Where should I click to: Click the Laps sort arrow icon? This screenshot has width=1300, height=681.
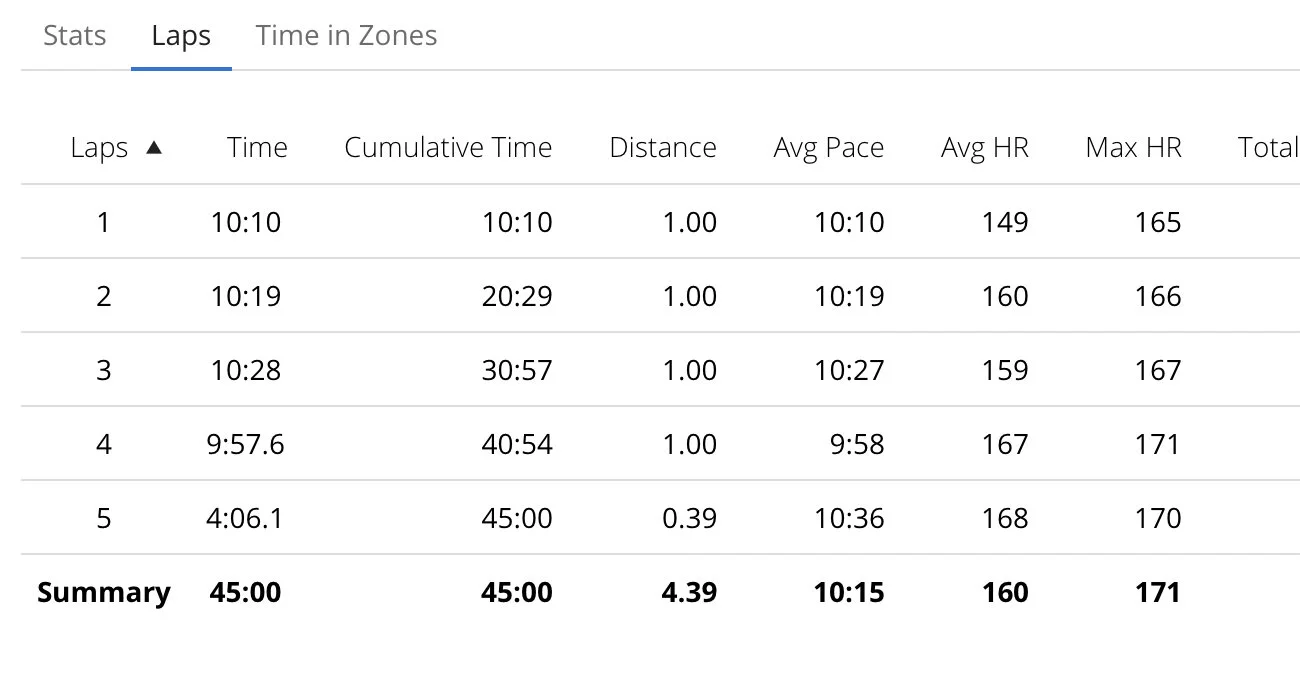(x=153, y=147)
